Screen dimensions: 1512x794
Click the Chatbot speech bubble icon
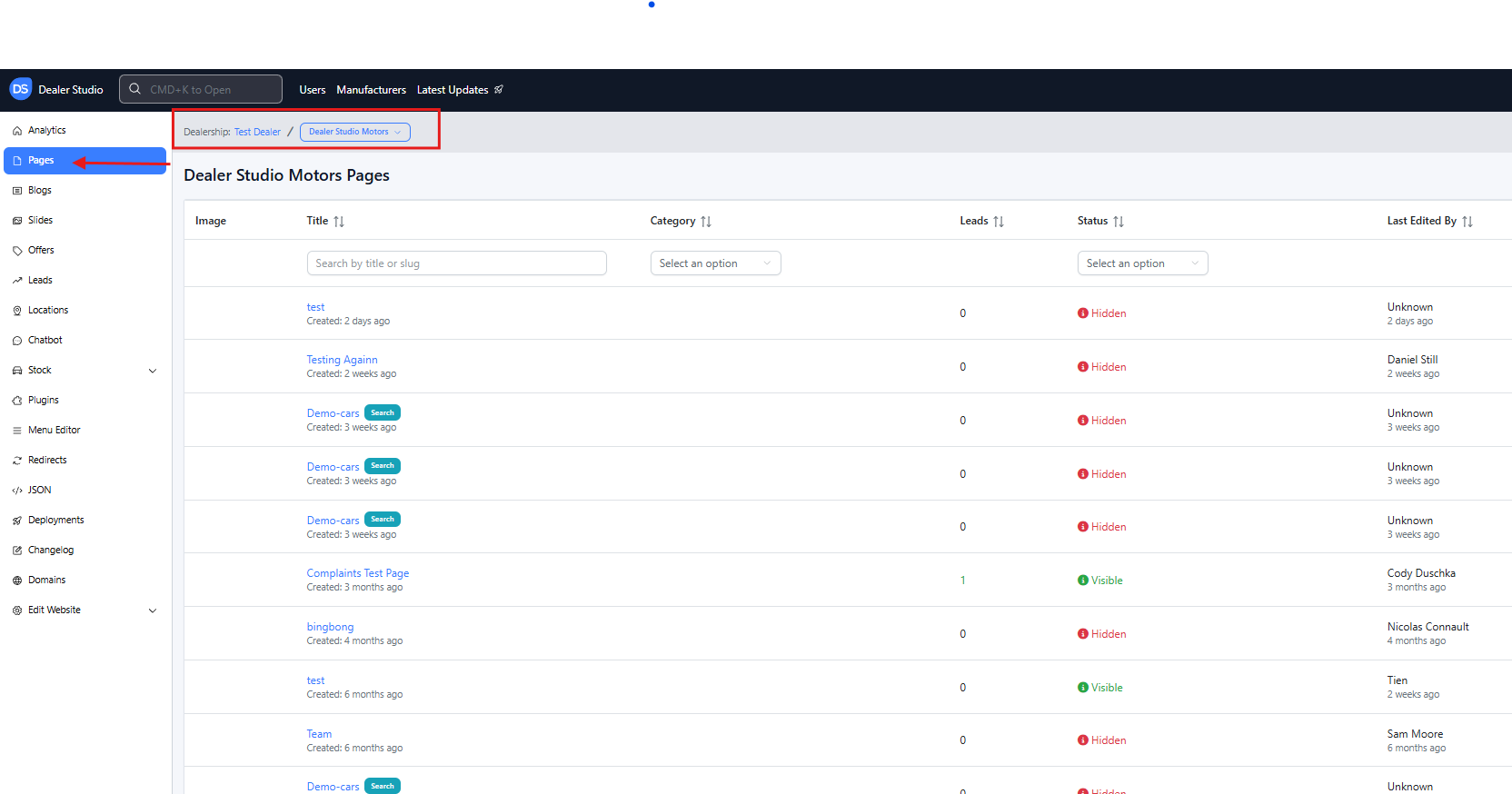point(17,341)
